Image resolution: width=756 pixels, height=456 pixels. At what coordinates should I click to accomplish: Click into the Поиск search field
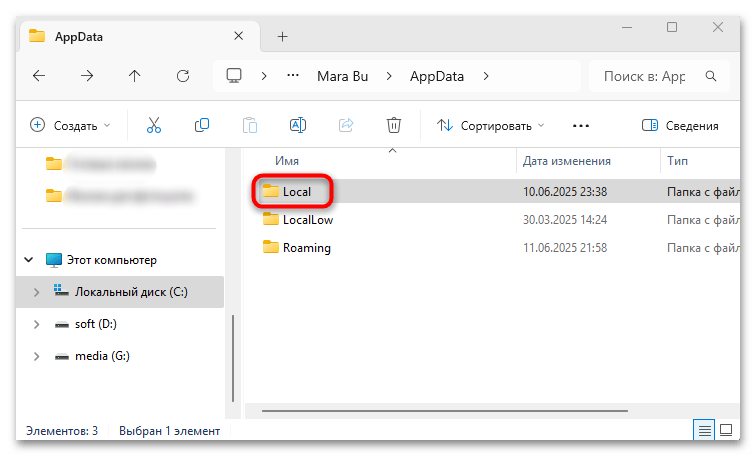click(645, 76)
